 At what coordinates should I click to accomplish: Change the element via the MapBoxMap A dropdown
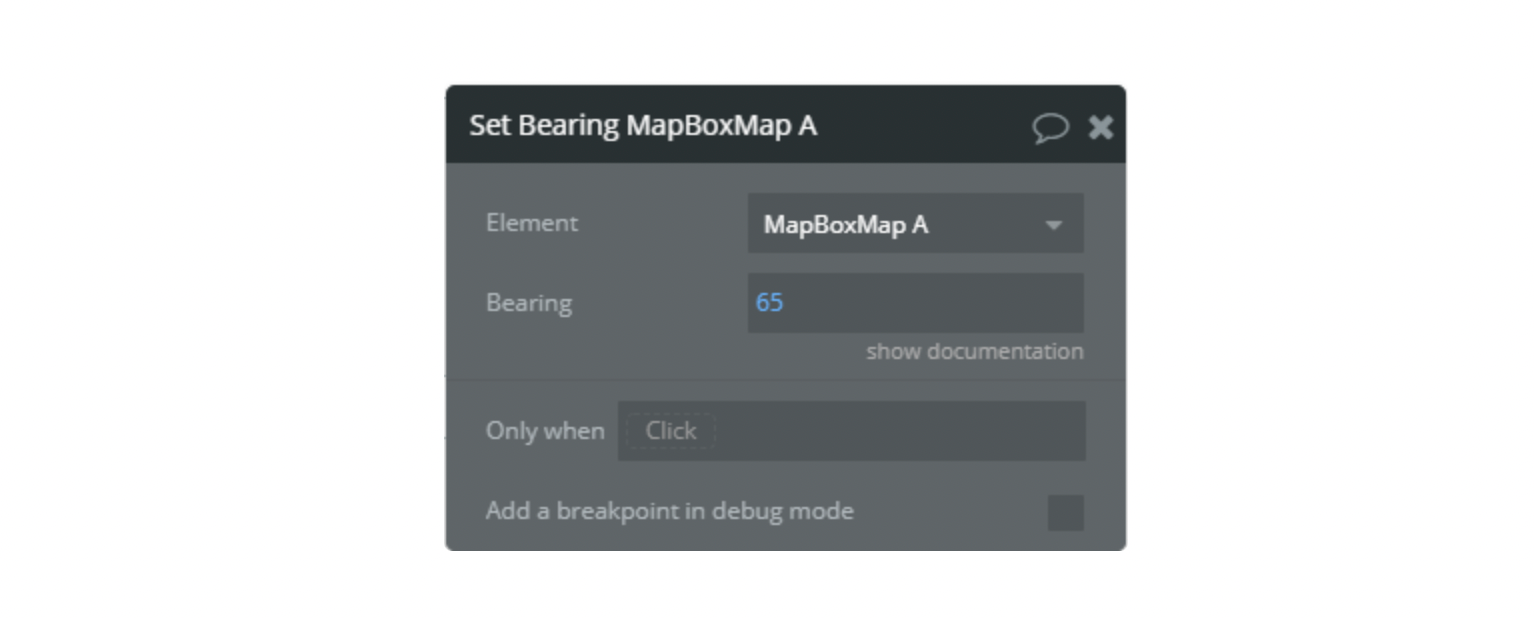[915, 223]
